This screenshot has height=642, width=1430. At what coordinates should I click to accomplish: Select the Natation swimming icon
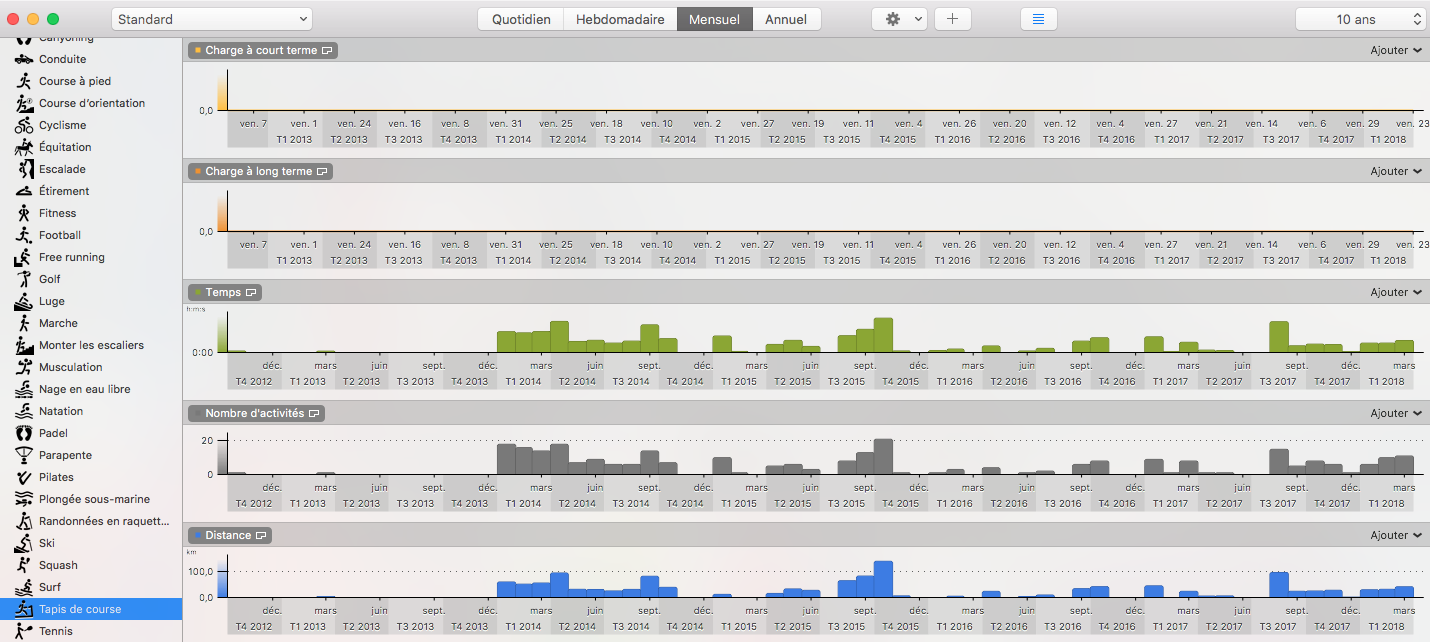coord(24,411)
